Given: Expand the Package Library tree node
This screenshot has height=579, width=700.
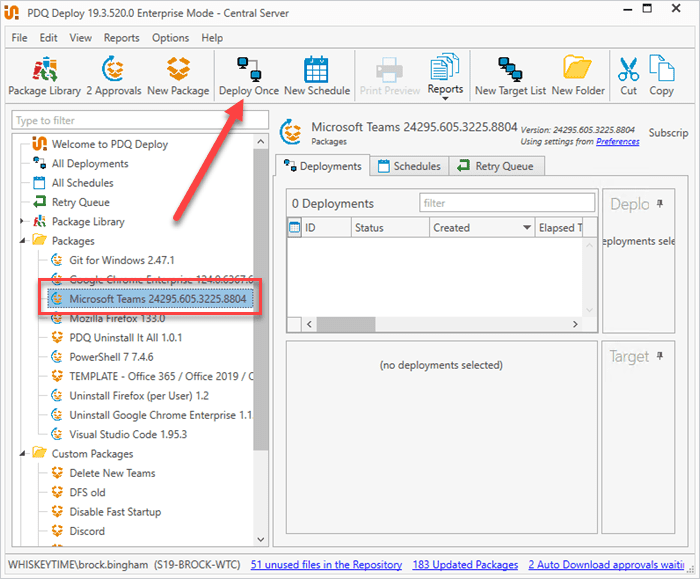Looking at the screenshot, I should click(x=21, y=221).
